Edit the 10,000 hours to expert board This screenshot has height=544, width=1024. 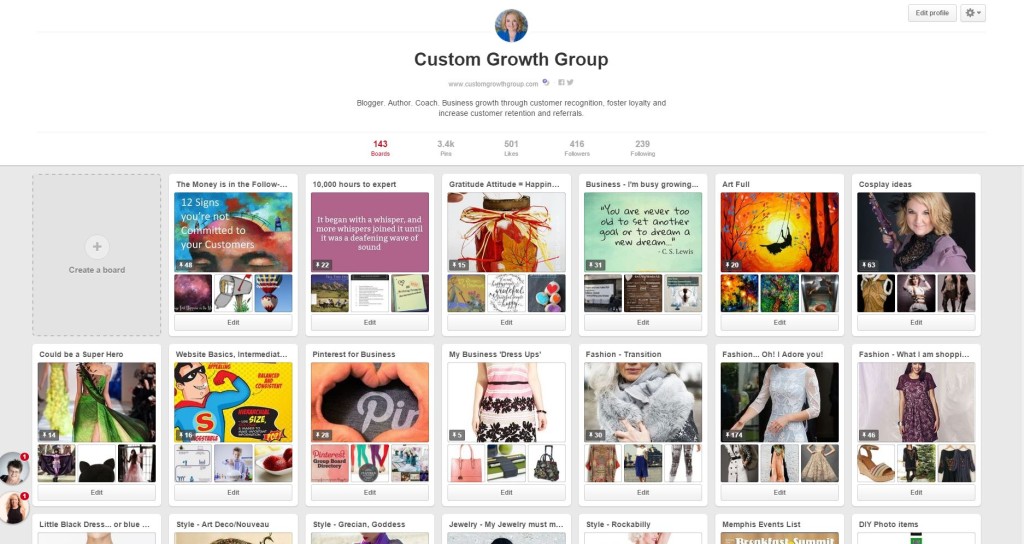(370, 323)
